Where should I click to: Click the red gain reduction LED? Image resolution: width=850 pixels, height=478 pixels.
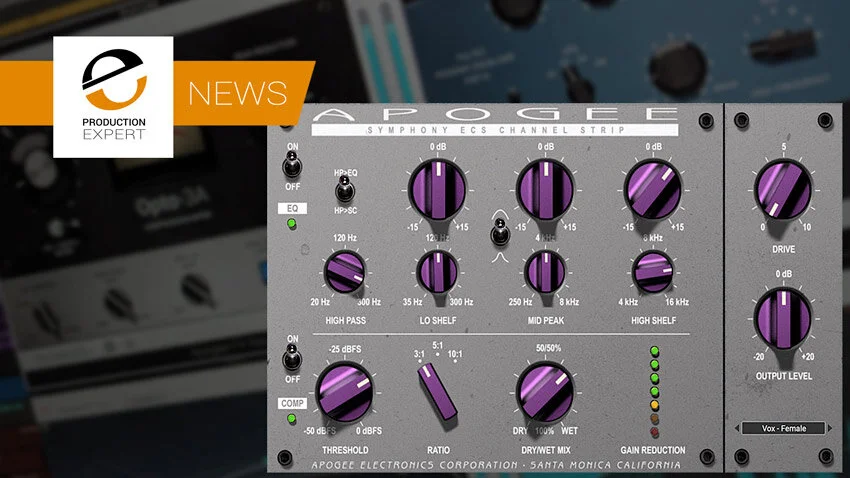[654, 432]
